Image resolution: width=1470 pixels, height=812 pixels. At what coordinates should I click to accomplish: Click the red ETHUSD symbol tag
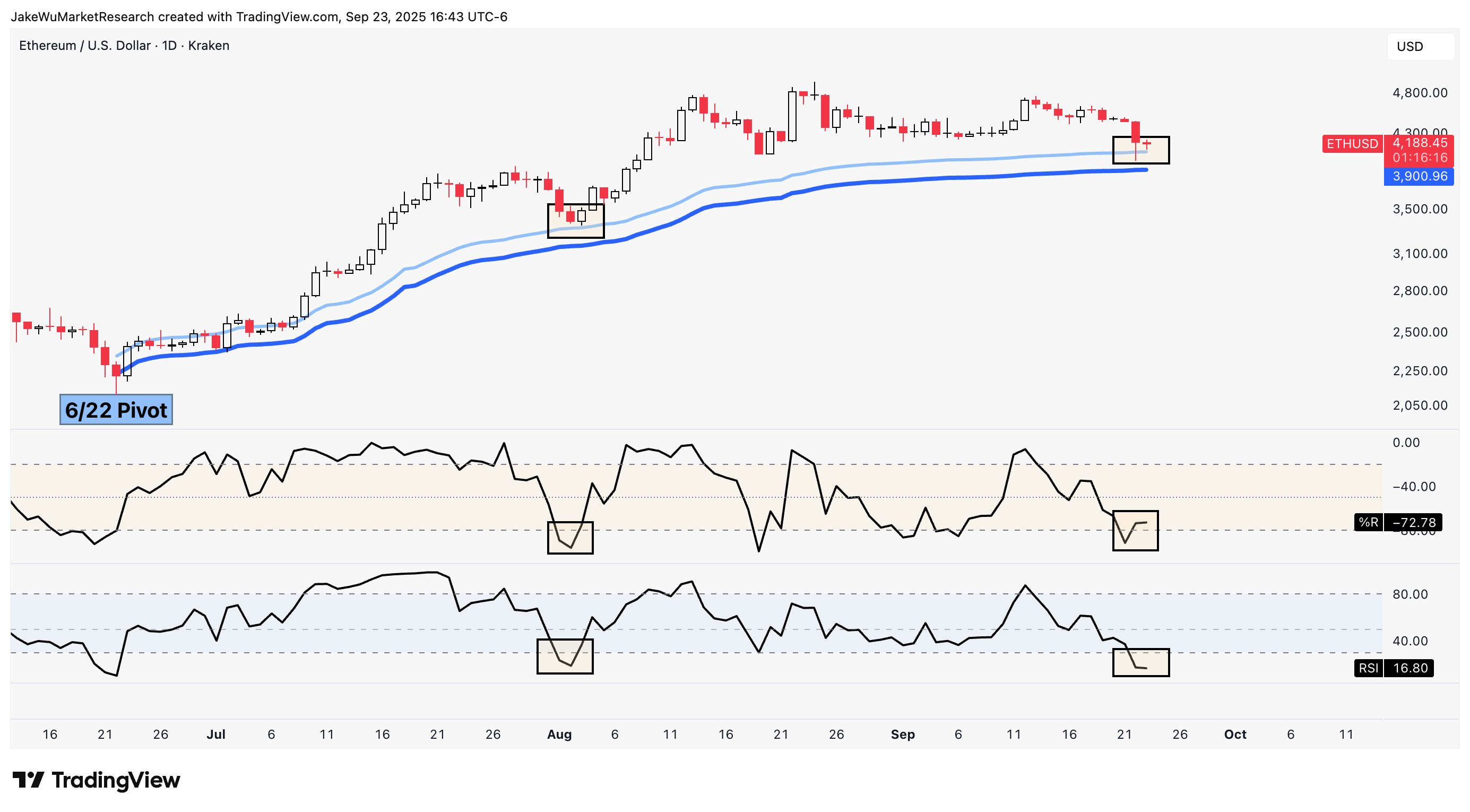(x=1351, y=144)
